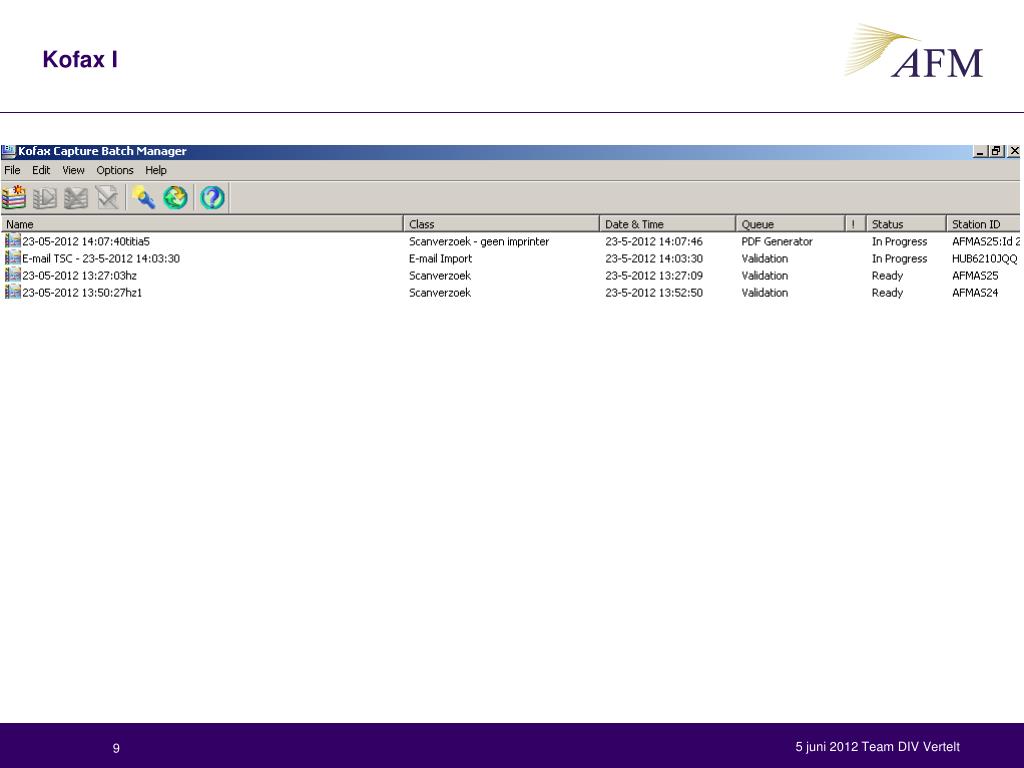Click the grayed-out delete batch toolbar icon

click(76, 198)
